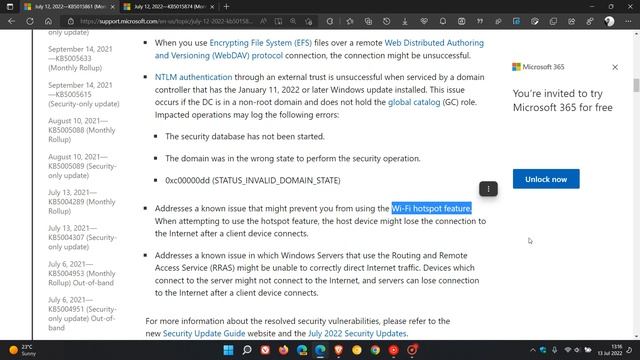640x360 pixels.
Task: Open the Edge profile avatar
Action: coord(609,21)
